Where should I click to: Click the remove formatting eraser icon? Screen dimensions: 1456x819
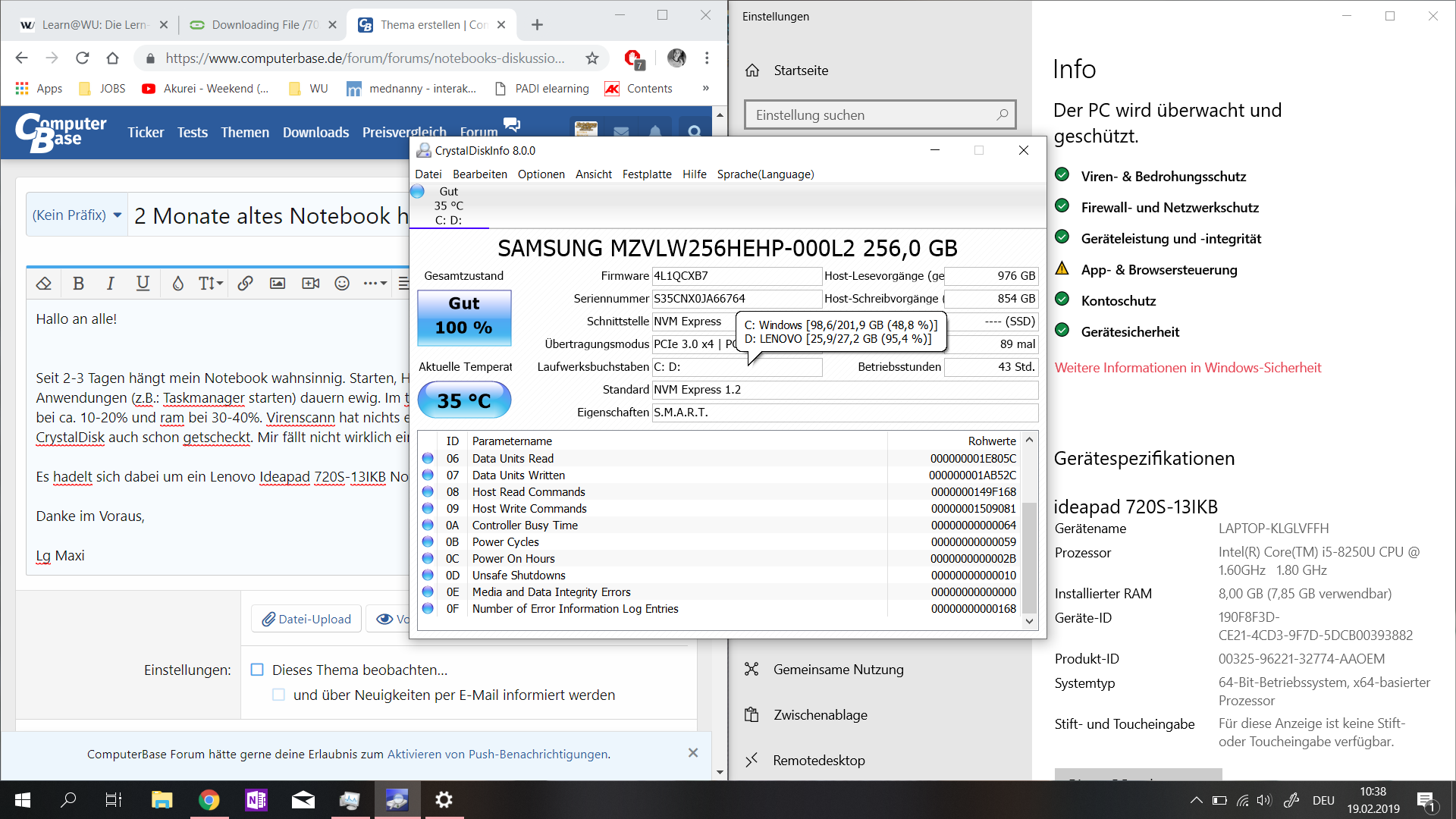(x=44, y=284)
